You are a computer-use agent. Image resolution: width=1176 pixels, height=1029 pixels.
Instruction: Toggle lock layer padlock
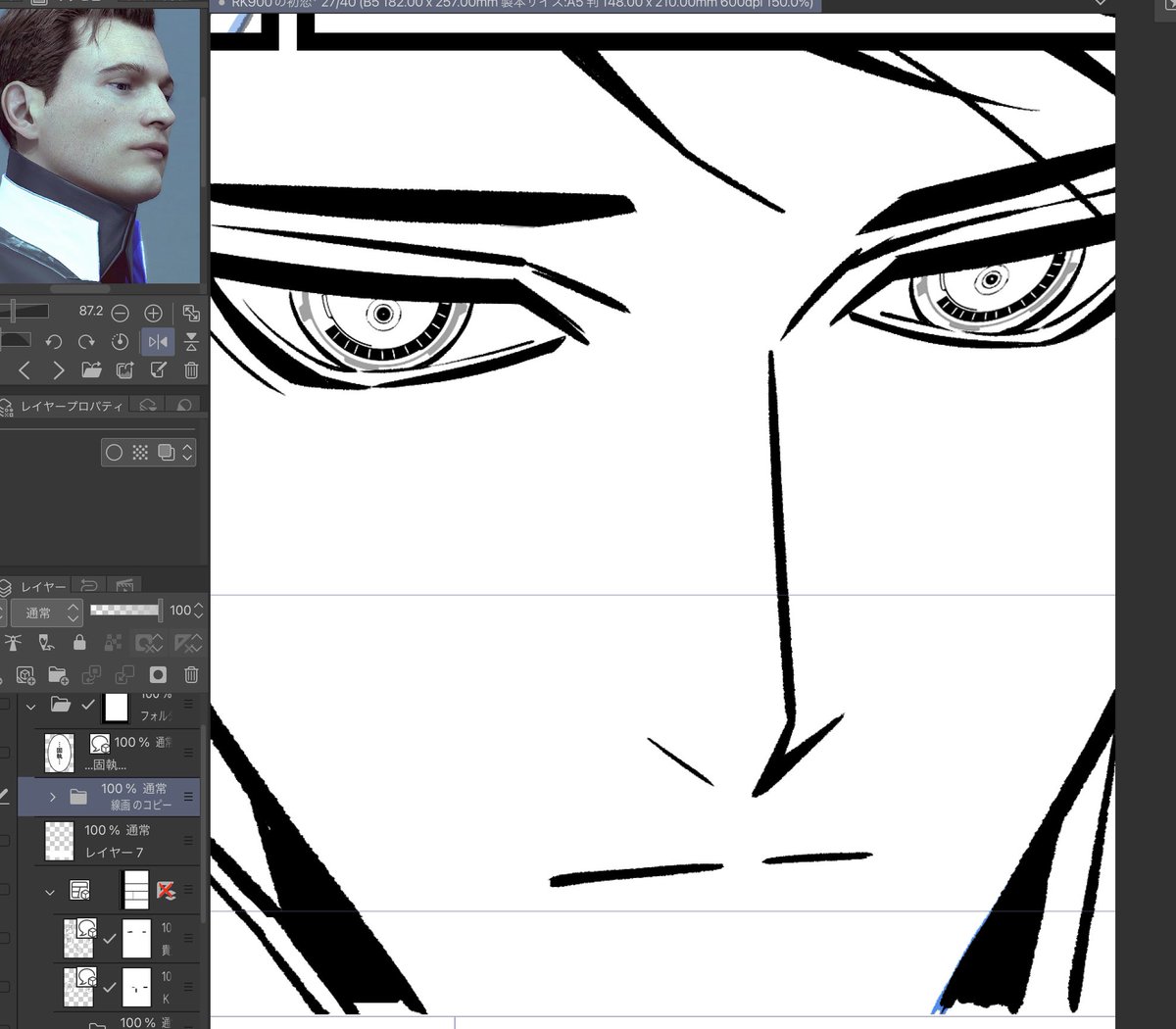click(x=79, y=643)
